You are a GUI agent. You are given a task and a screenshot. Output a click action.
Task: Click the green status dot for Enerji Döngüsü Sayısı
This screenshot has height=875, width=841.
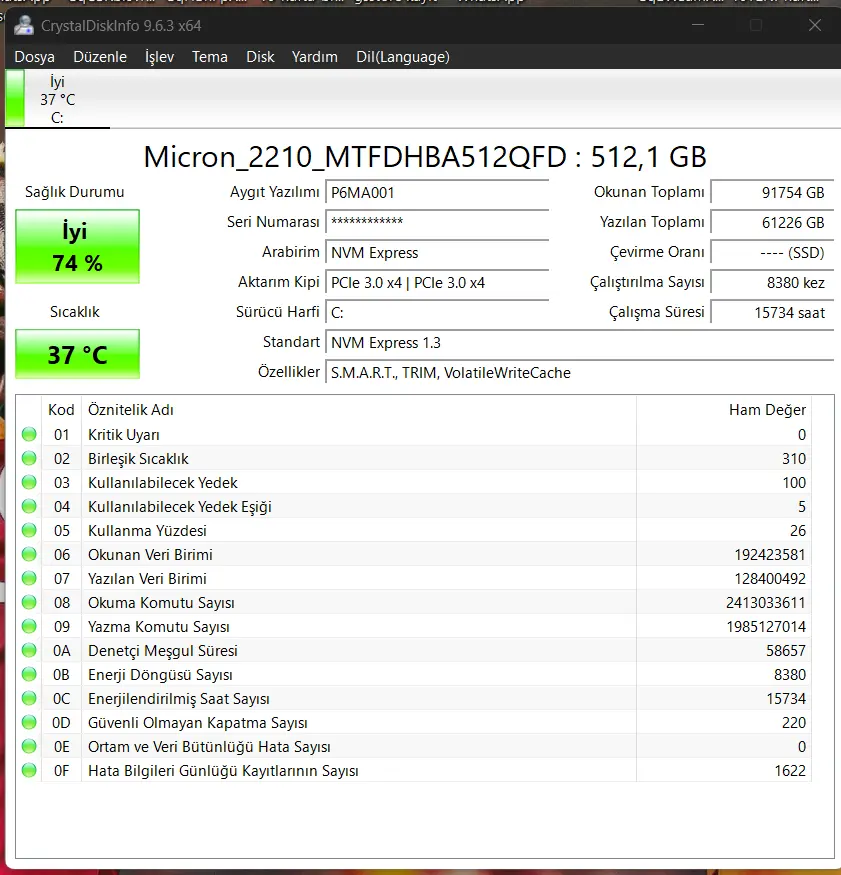[x=29, y=674]
